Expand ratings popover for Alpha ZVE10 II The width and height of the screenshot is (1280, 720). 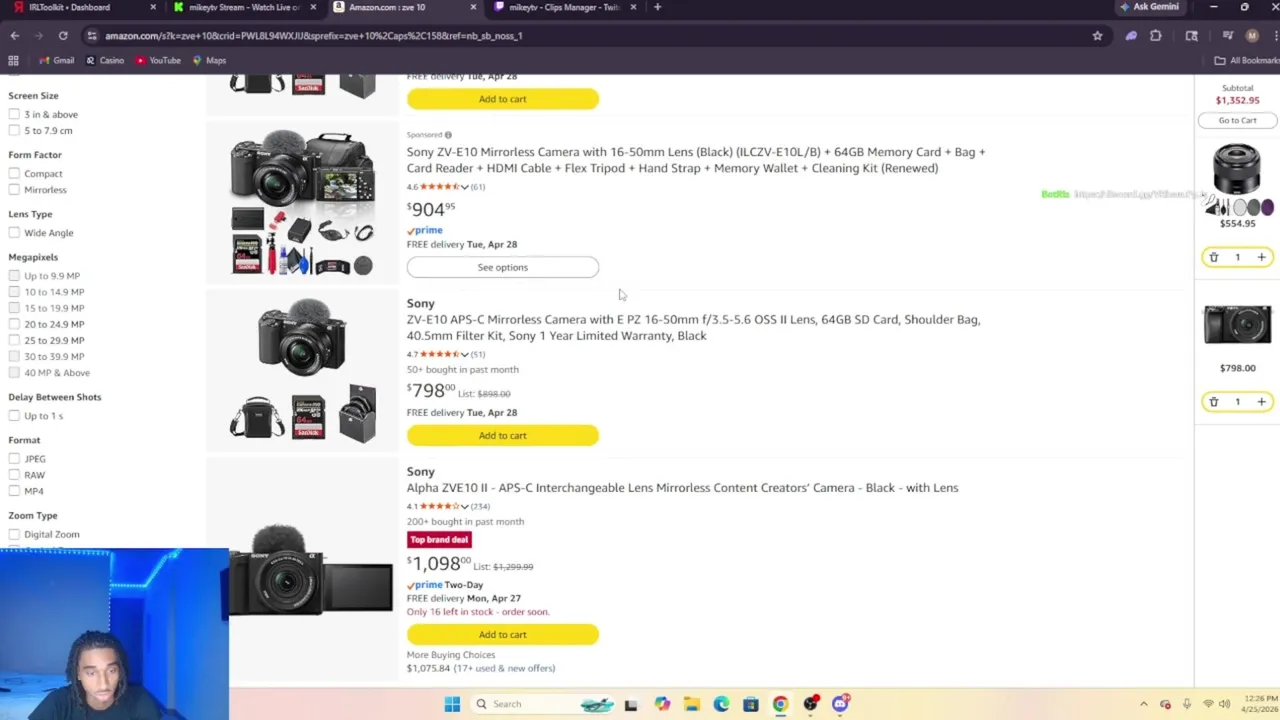(x=464, y=506)
